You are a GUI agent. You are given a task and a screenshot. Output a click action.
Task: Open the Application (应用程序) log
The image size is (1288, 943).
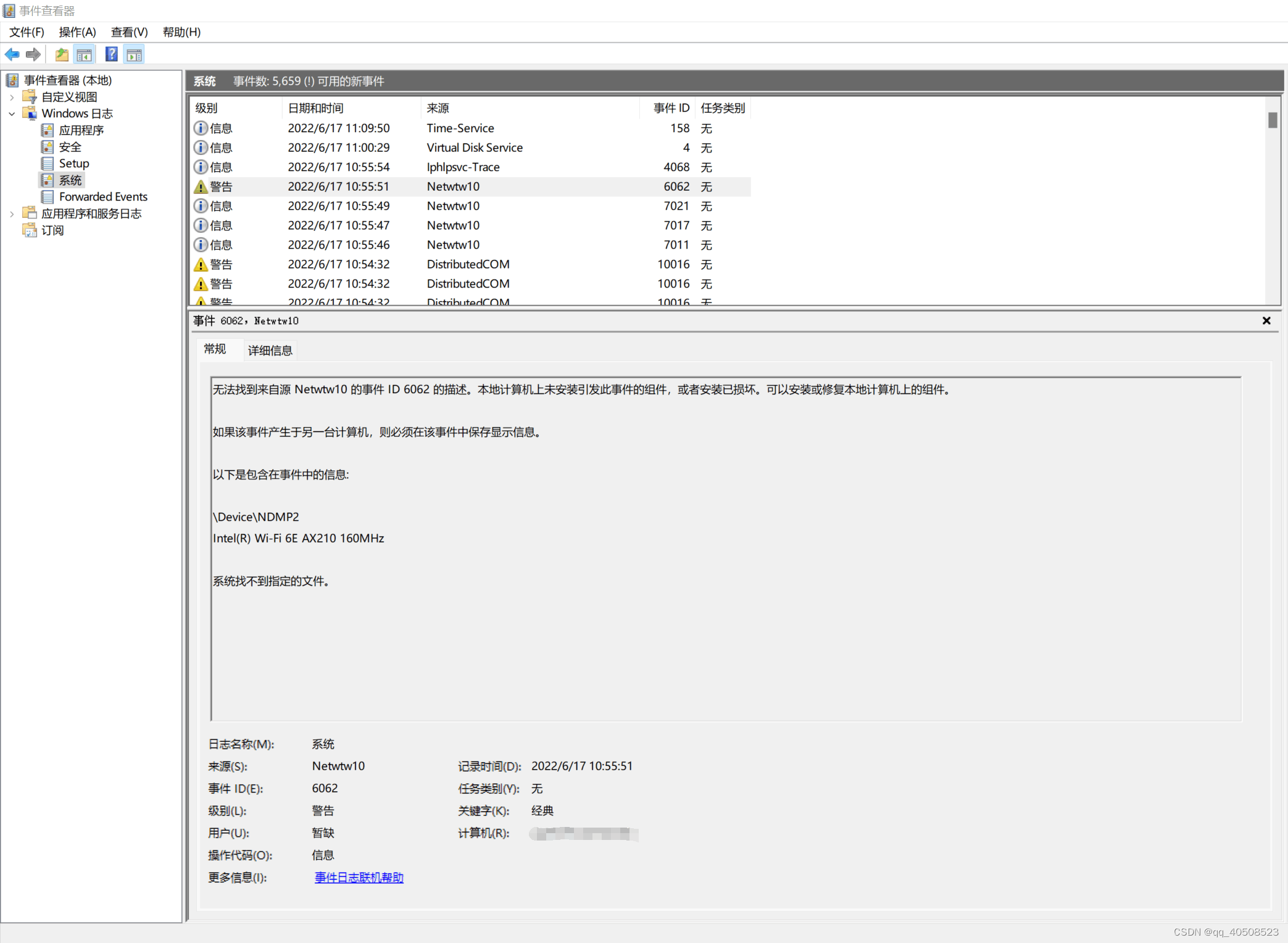pos(81,130)
